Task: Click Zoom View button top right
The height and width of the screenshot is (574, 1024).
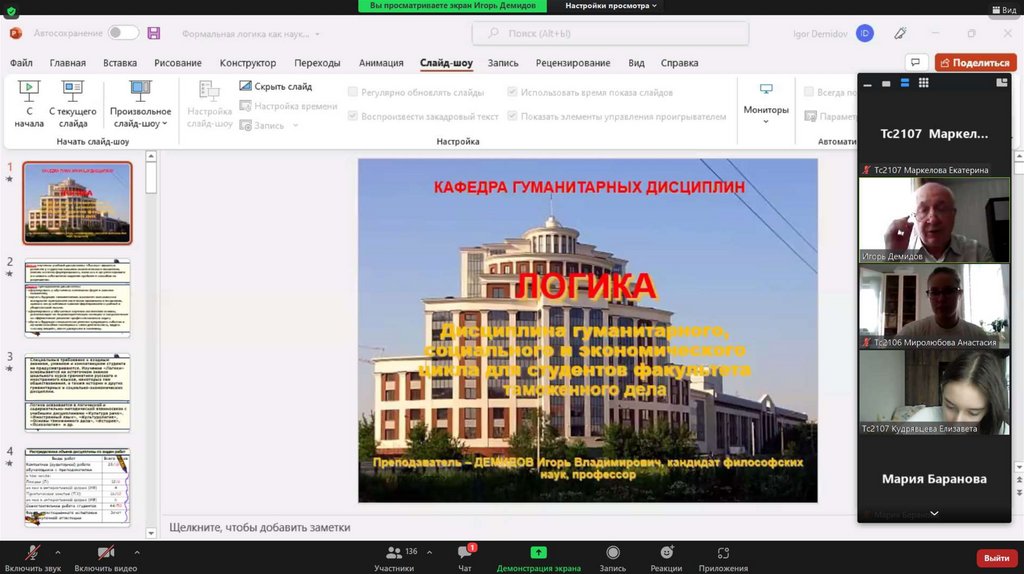Action: coord(1005,10)
